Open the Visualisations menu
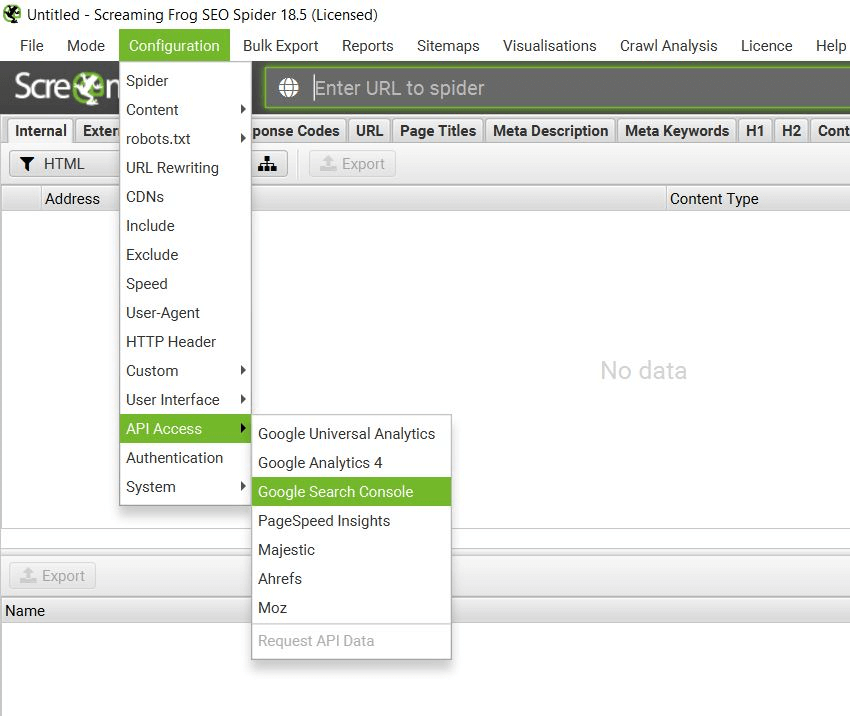Image resolution: width=850 pixels, height=716 pixels. [x=549, y=46]
